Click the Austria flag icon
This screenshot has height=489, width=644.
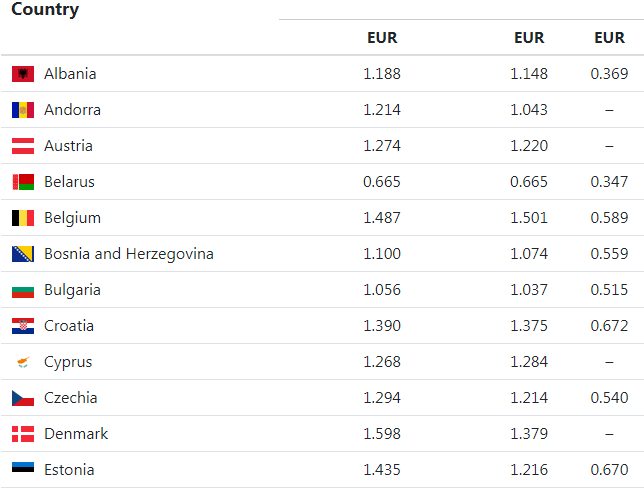[x=23, y=146]
